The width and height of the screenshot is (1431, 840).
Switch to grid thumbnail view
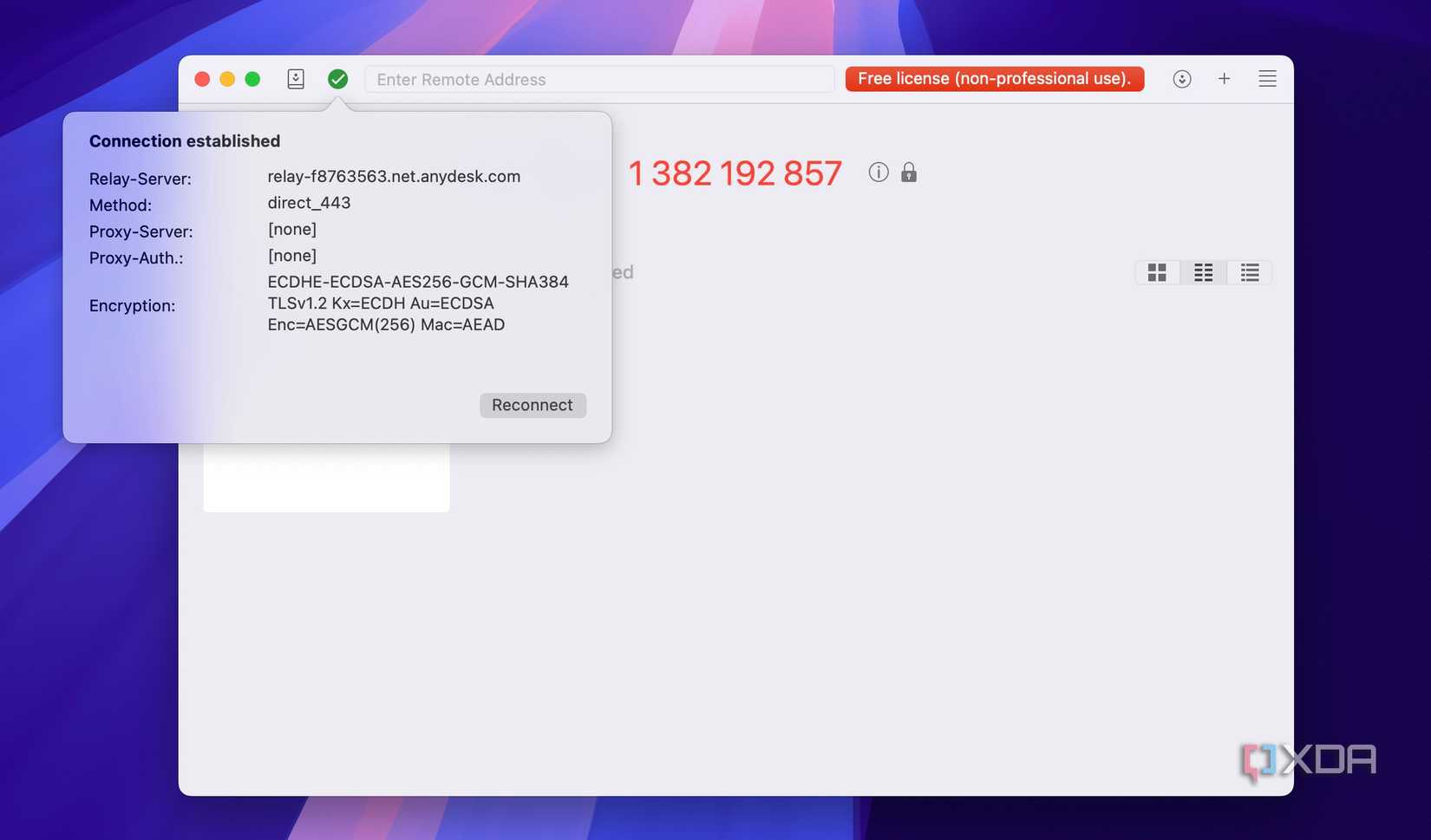tap(1157, 271)
